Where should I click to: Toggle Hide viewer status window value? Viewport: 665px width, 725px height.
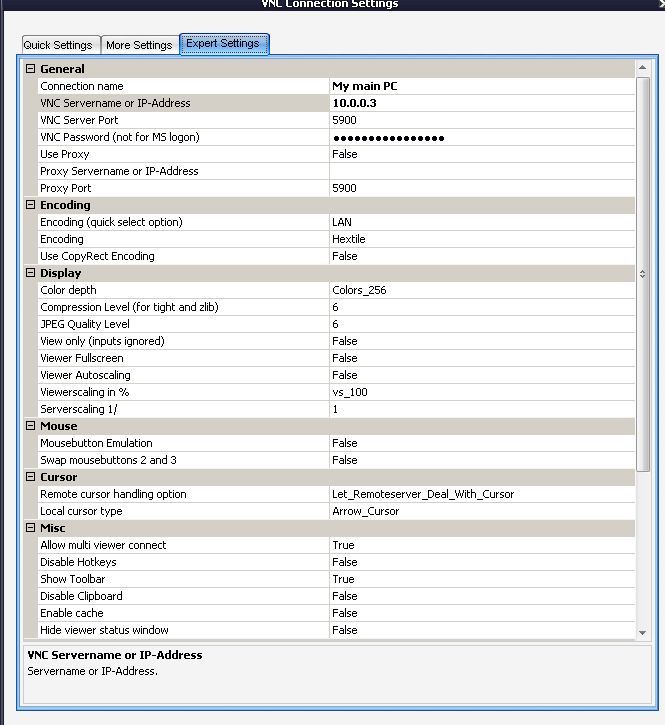[x=482, y=630]
